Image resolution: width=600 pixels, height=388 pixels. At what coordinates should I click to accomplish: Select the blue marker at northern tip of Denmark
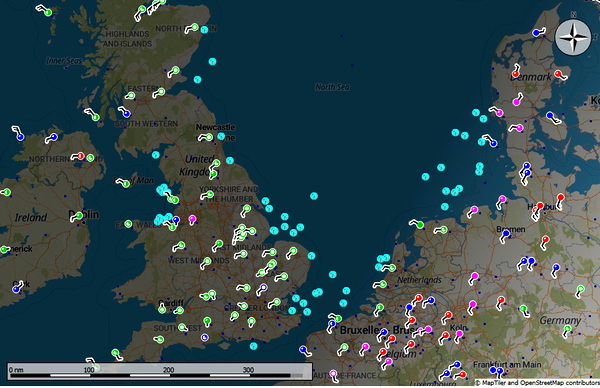tap(536, 33)
